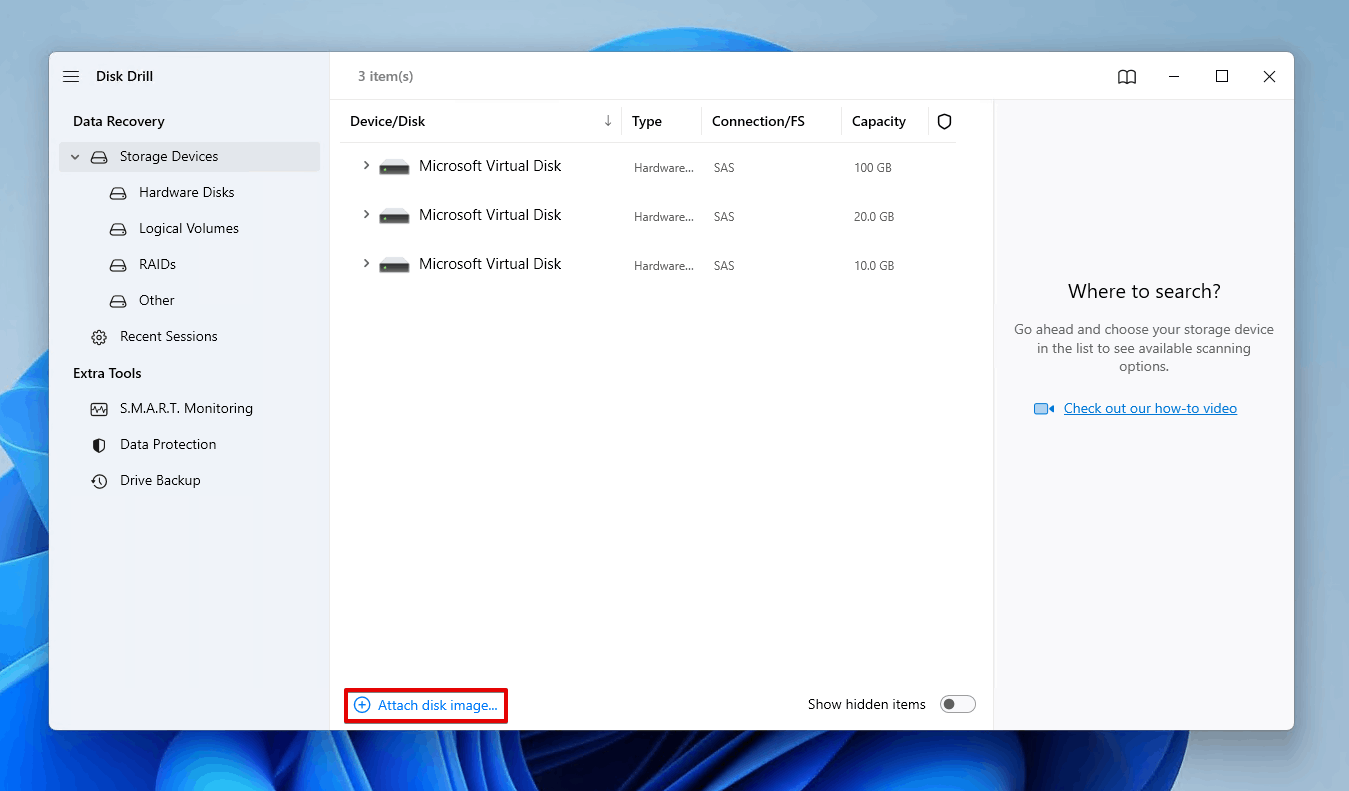Select the Logical Volumes icon
This screenshot has height=791, width=1349.
[119, 229]
